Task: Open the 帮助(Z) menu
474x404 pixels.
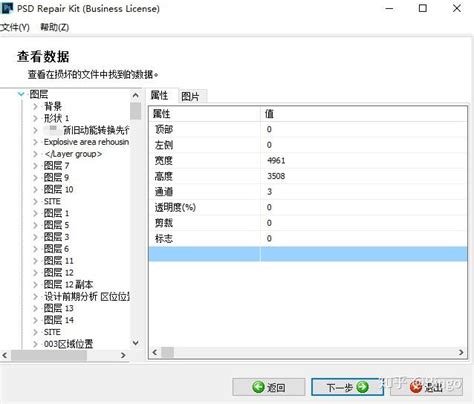Action: tap(55, 27)
